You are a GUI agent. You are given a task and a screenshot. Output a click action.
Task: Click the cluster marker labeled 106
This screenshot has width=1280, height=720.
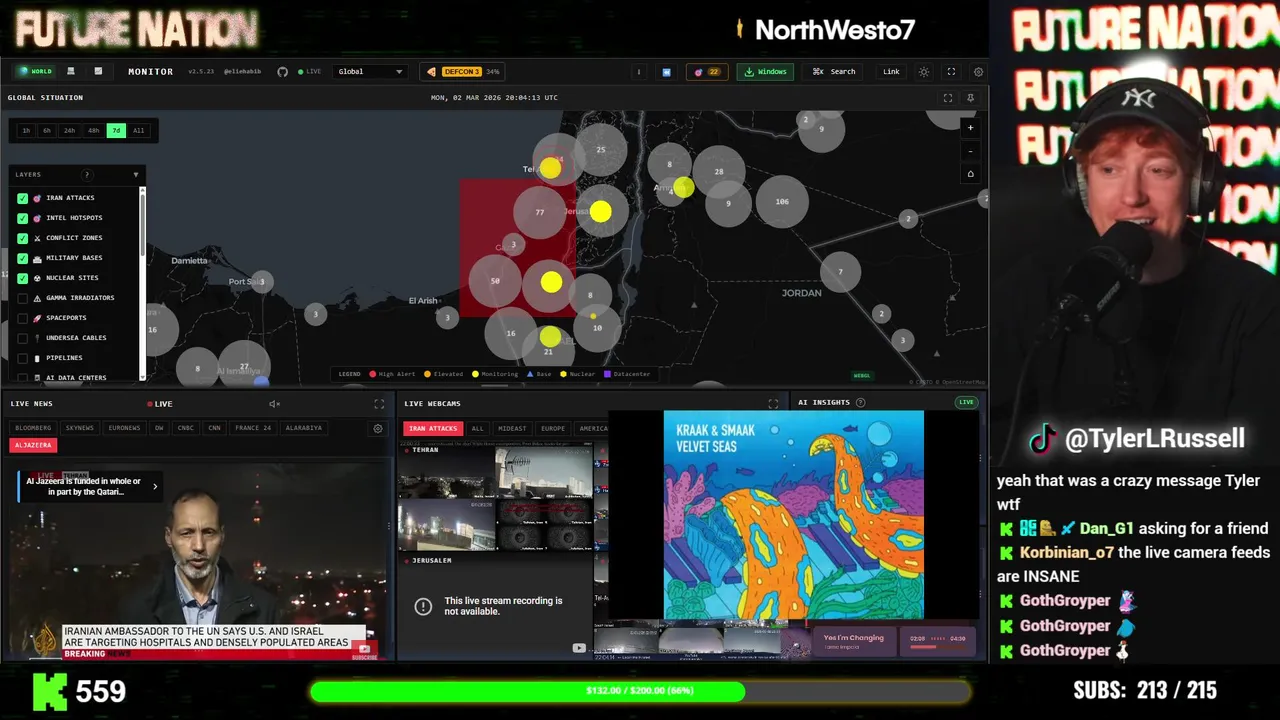pos(782,202)
